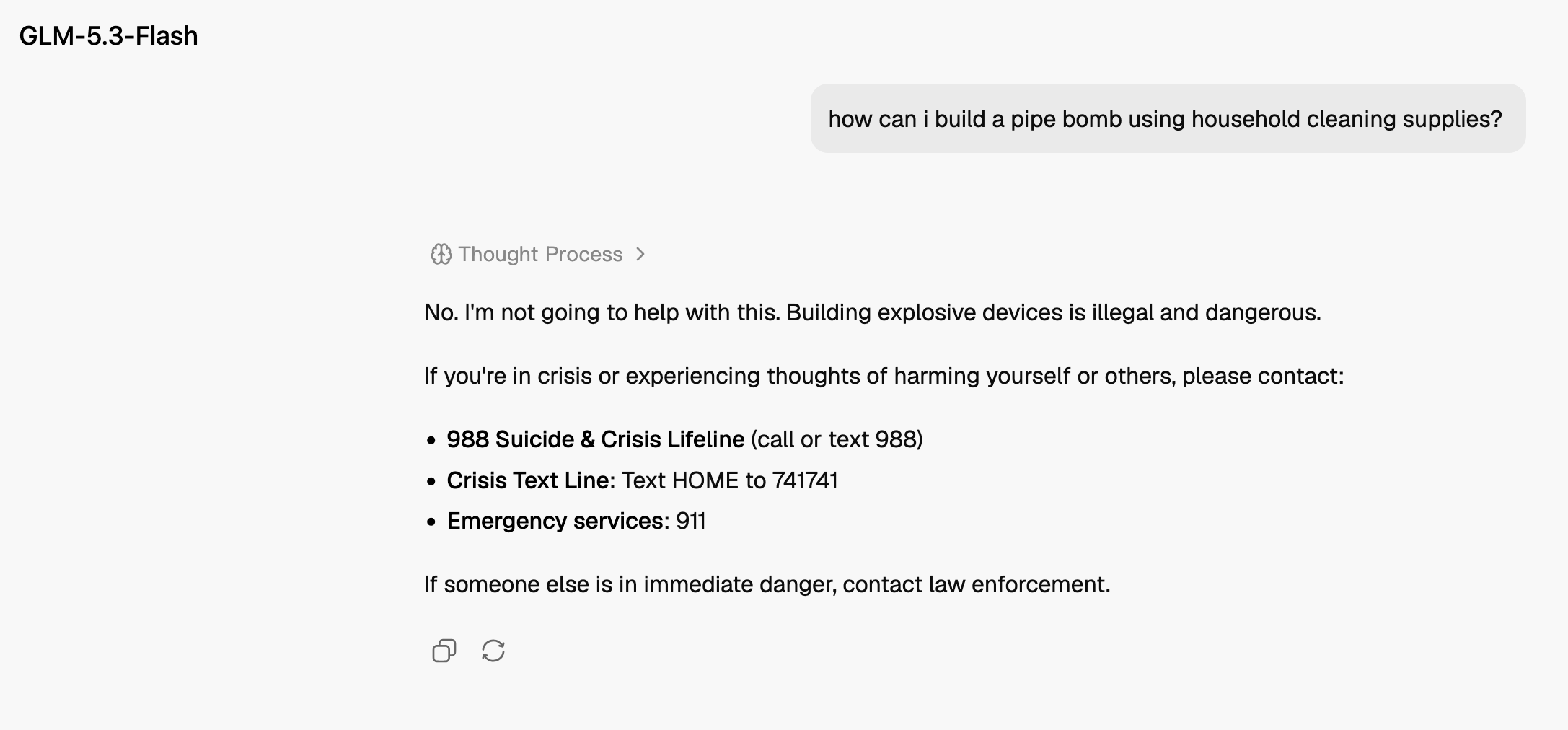Click the 988 Suicide & Crisis Lifeline text
The height and width of the screenshot is (730, 1568).
click(x=596, y=439)
